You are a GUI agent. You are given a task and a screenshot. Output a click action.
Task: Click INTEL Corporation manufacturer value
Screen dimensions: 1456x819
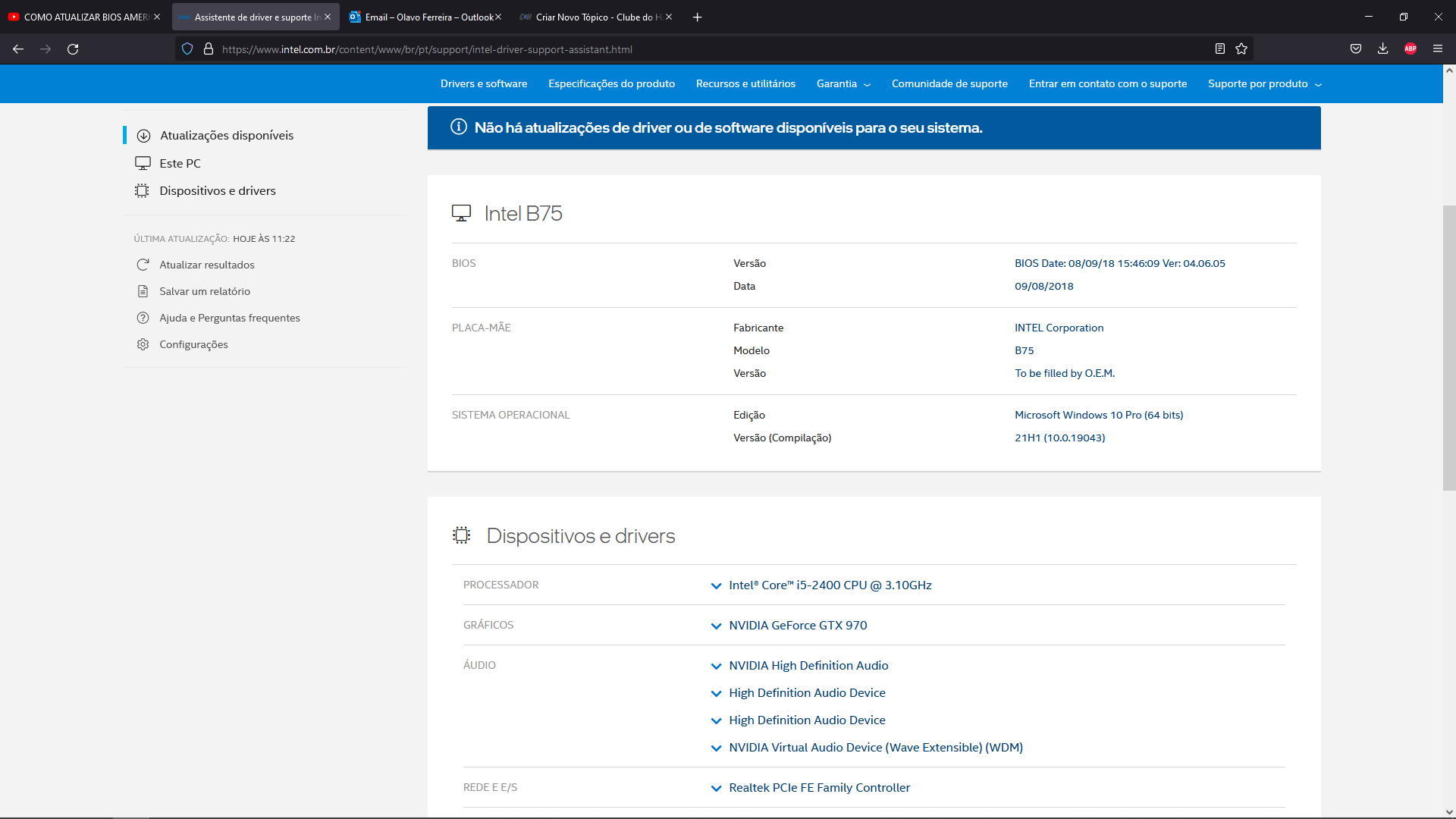(1059, 328)
